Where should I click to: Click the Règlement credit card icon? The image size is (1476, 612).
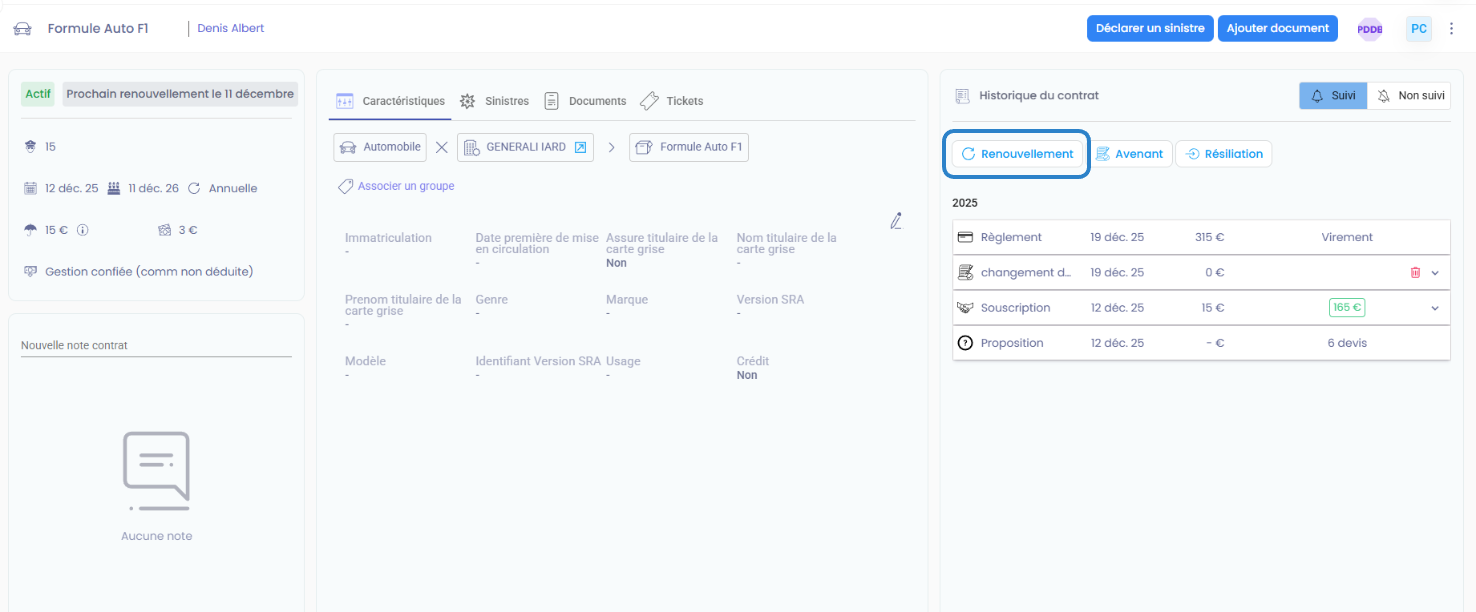click(965, 238)
